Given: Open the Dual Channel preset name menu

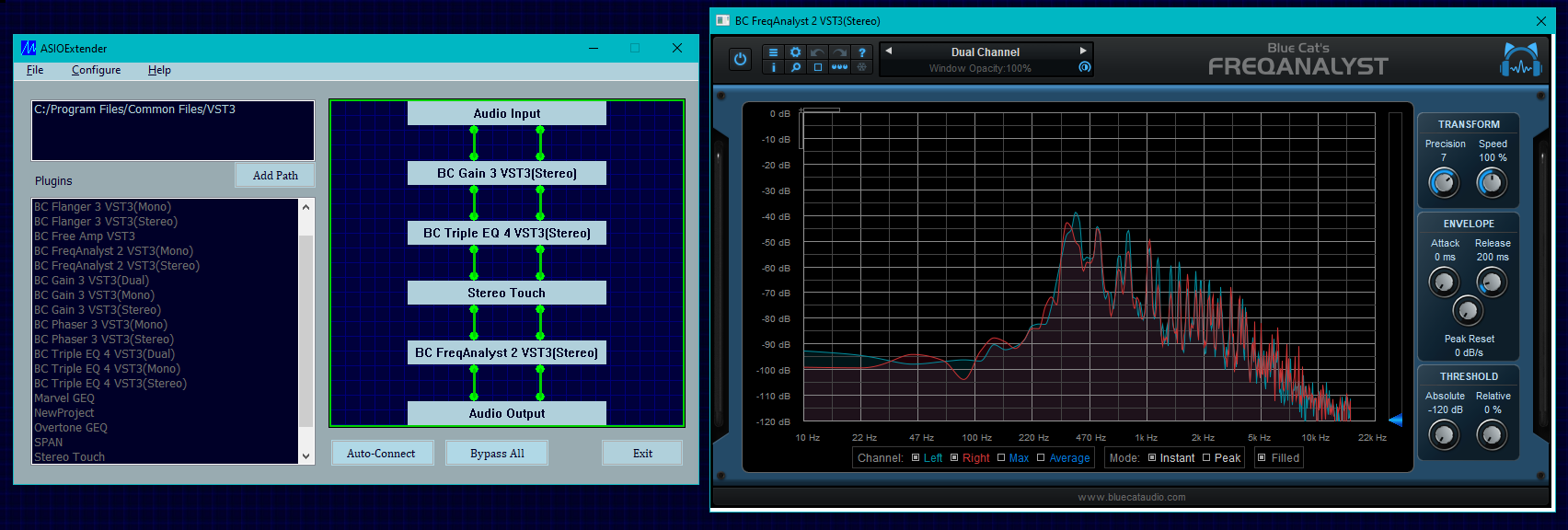Looking at the screenshot, I should pos(986,52).
